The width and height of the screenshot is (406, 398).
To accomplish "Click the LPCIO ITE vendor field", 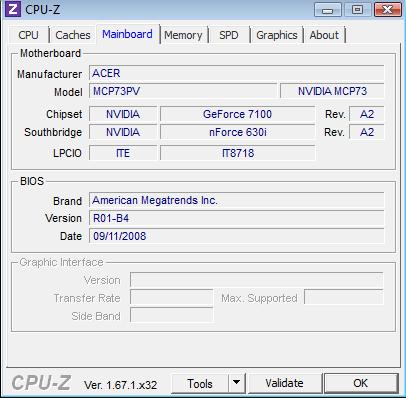I will (x=123, y=153).
